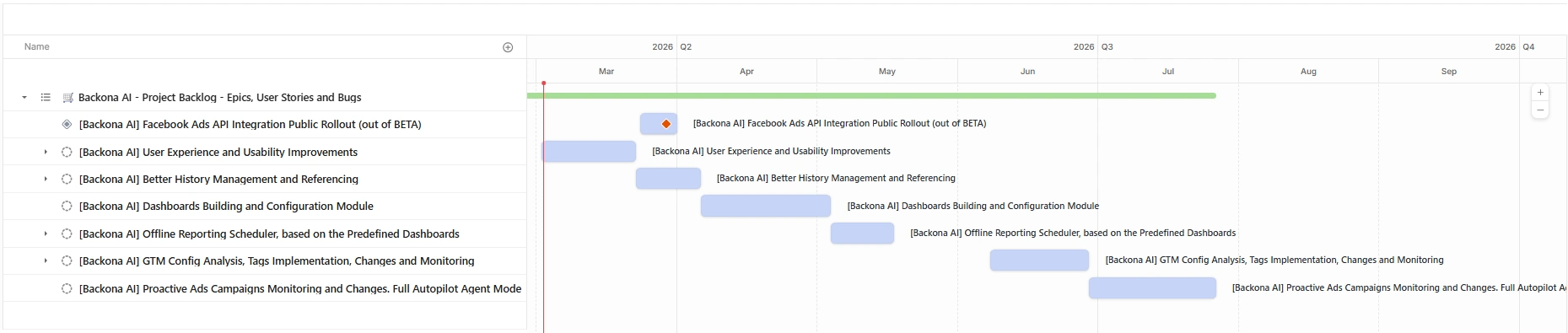Select the Dashboards Building Gantt bar
The image size is (1568, 333).
point(766,206)
